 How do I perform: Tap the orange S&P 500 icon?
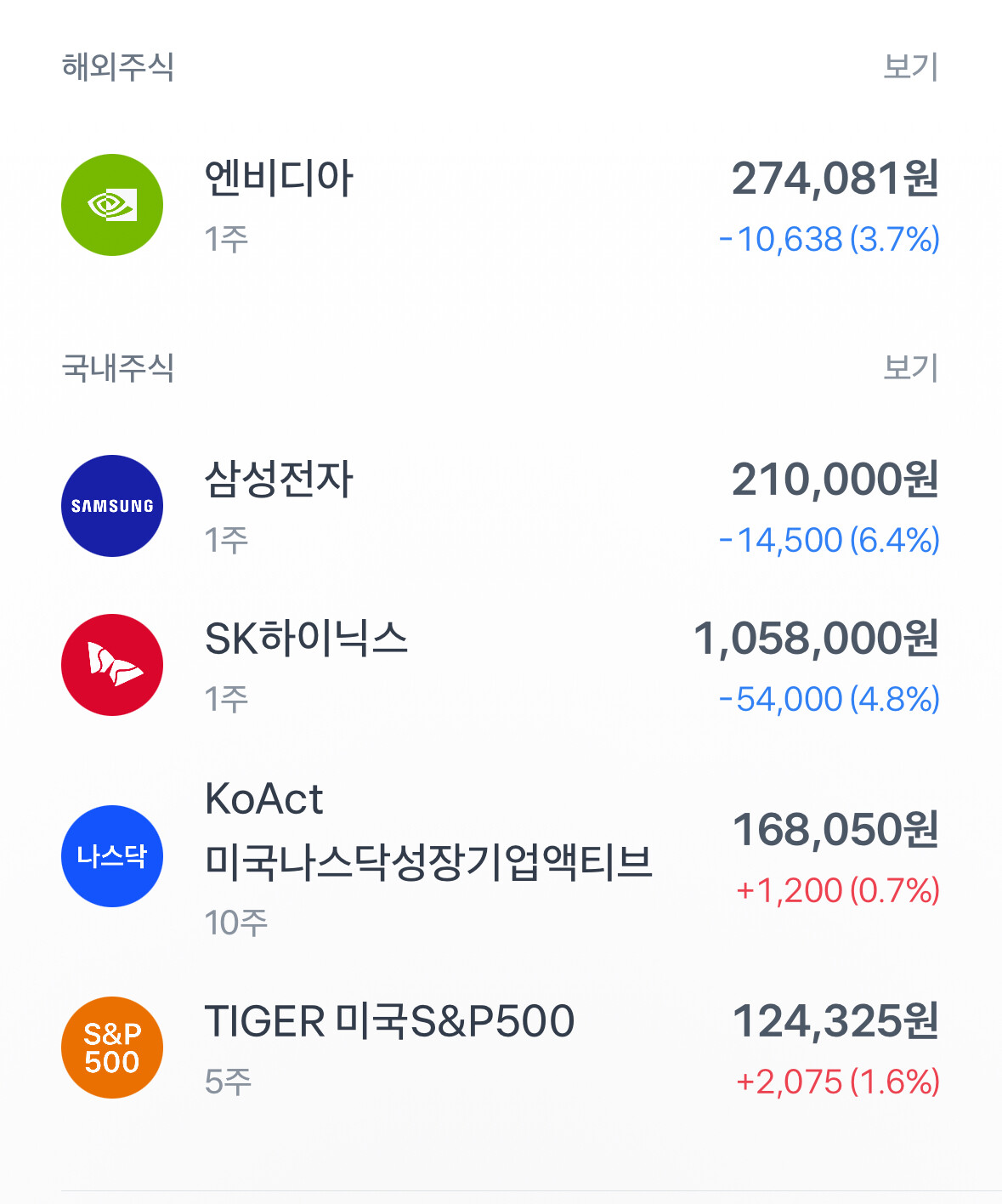(112, 1048)
